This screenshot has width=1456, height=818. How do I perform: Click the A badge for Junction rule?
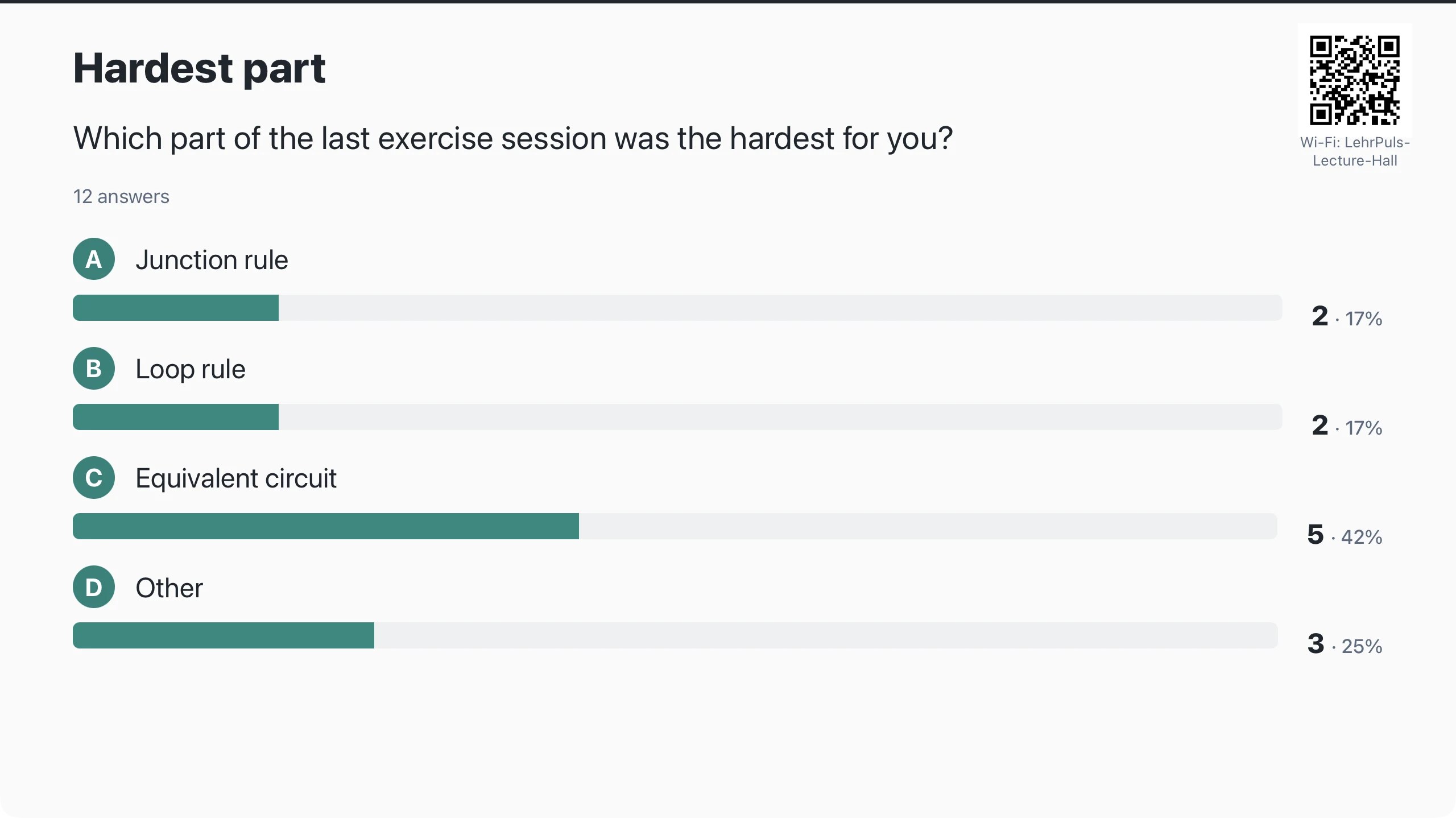click(94, 259)
